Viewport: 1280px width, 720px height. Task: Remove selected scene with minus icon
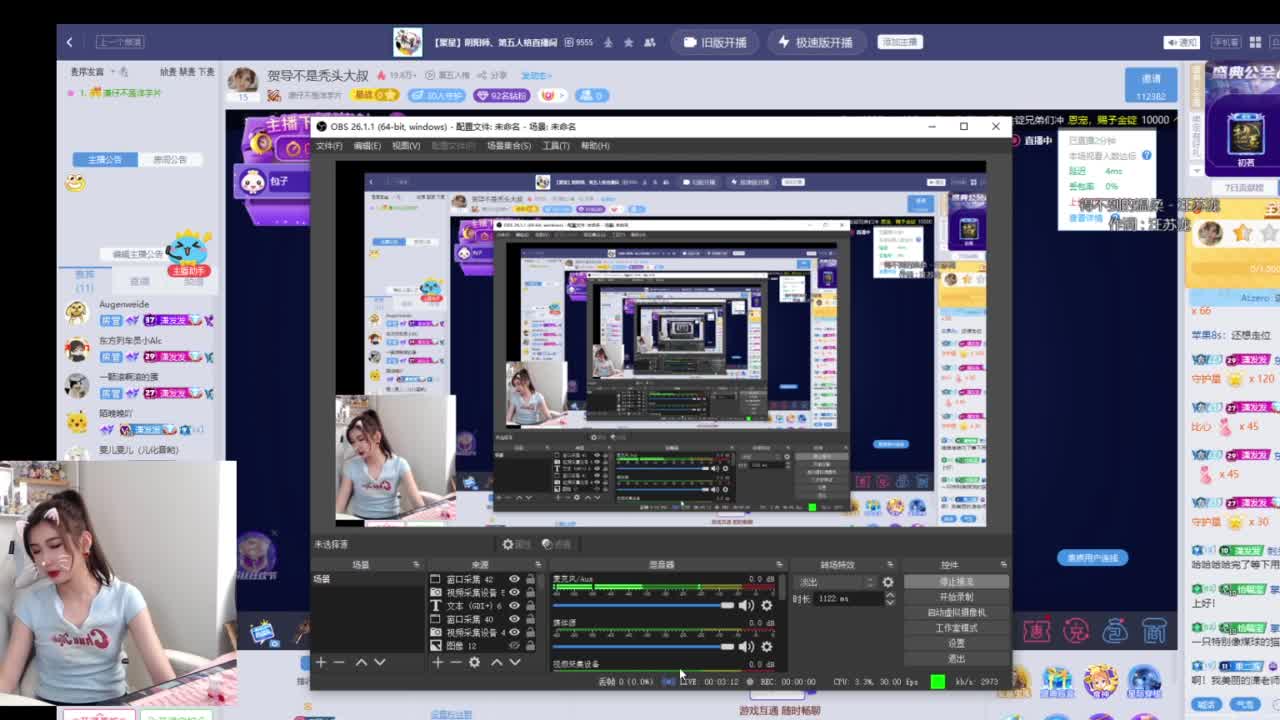[339, 662]
